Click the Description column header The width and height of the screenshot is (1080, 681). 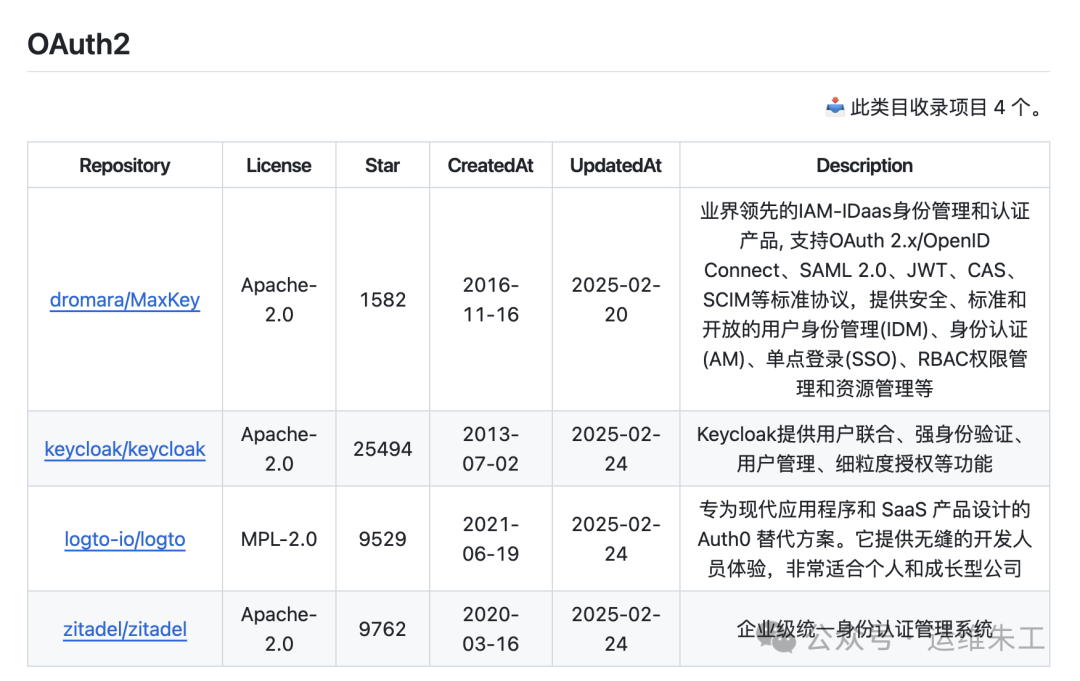864,165
